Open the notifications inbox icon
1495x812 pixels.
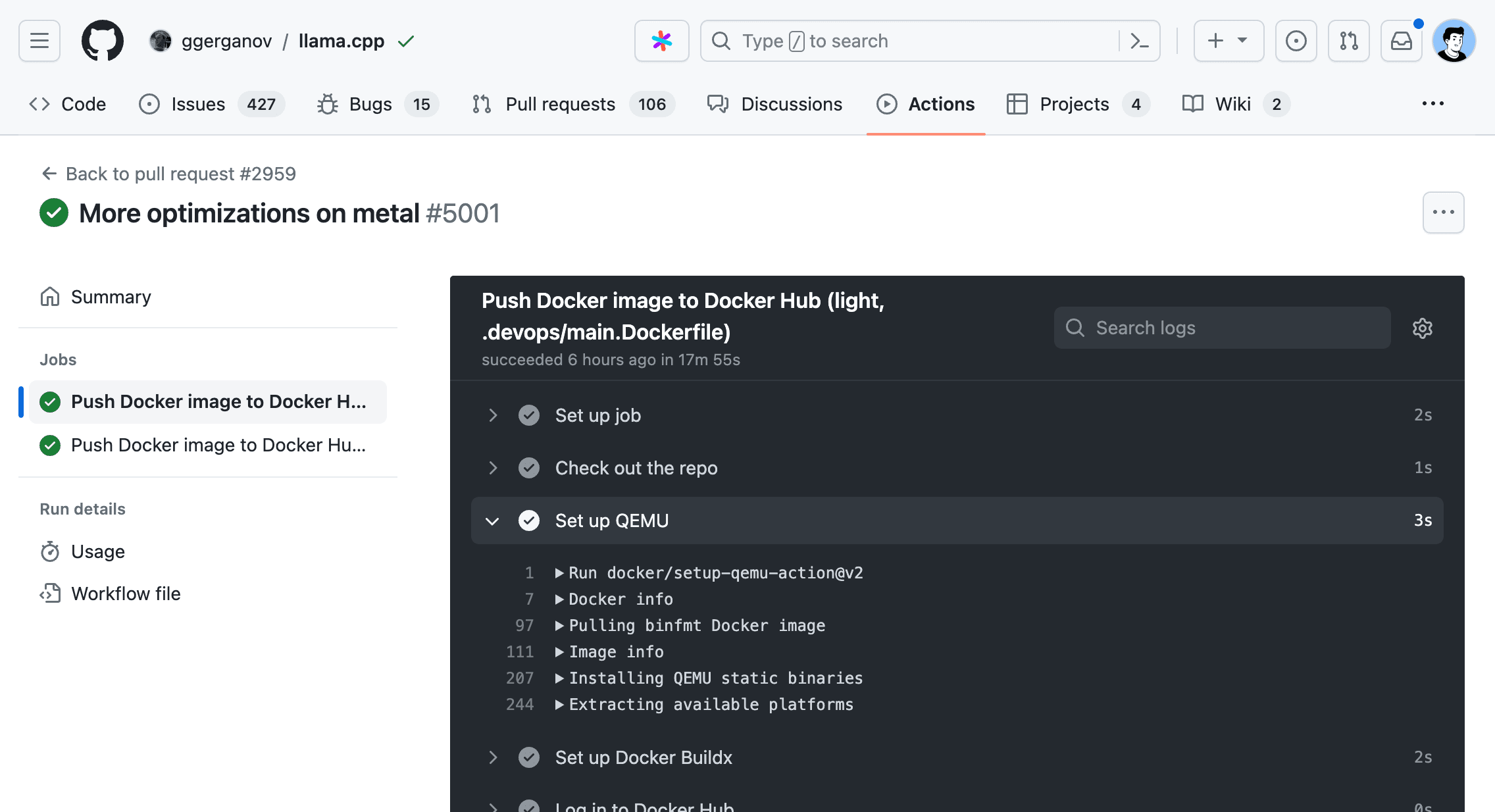tap(1401, 40)
